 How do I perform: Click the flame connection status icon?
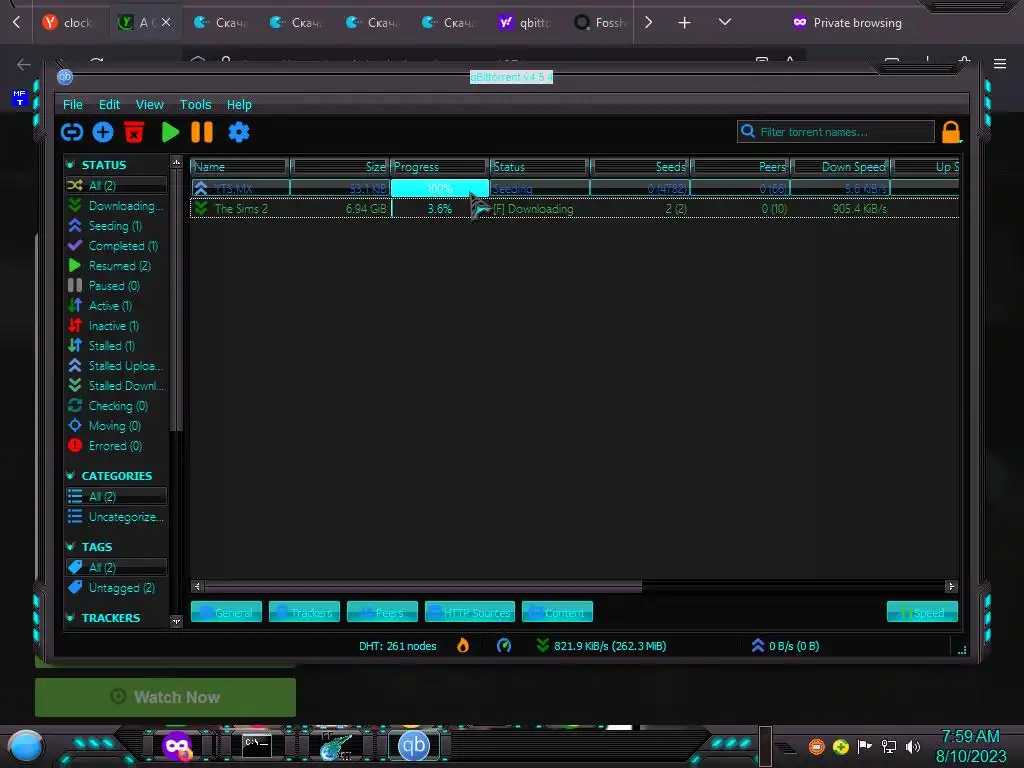[462, 646]
